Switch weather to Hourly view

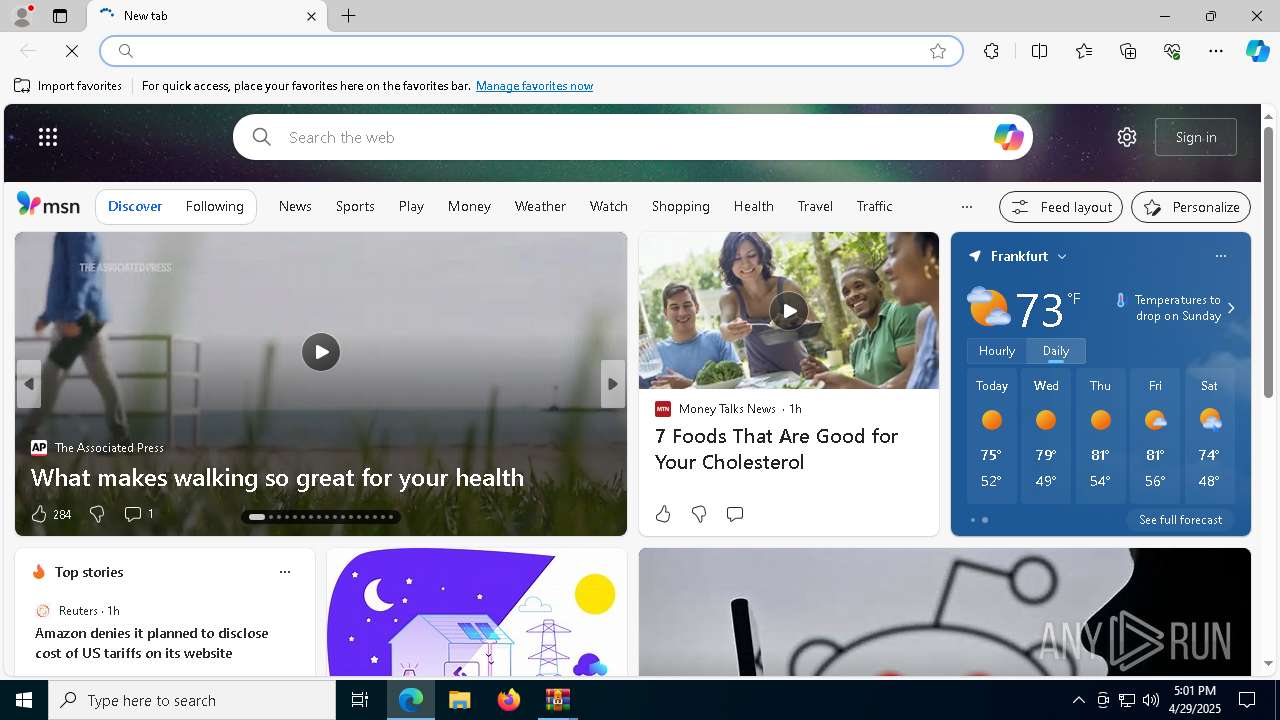click(997, 351)
